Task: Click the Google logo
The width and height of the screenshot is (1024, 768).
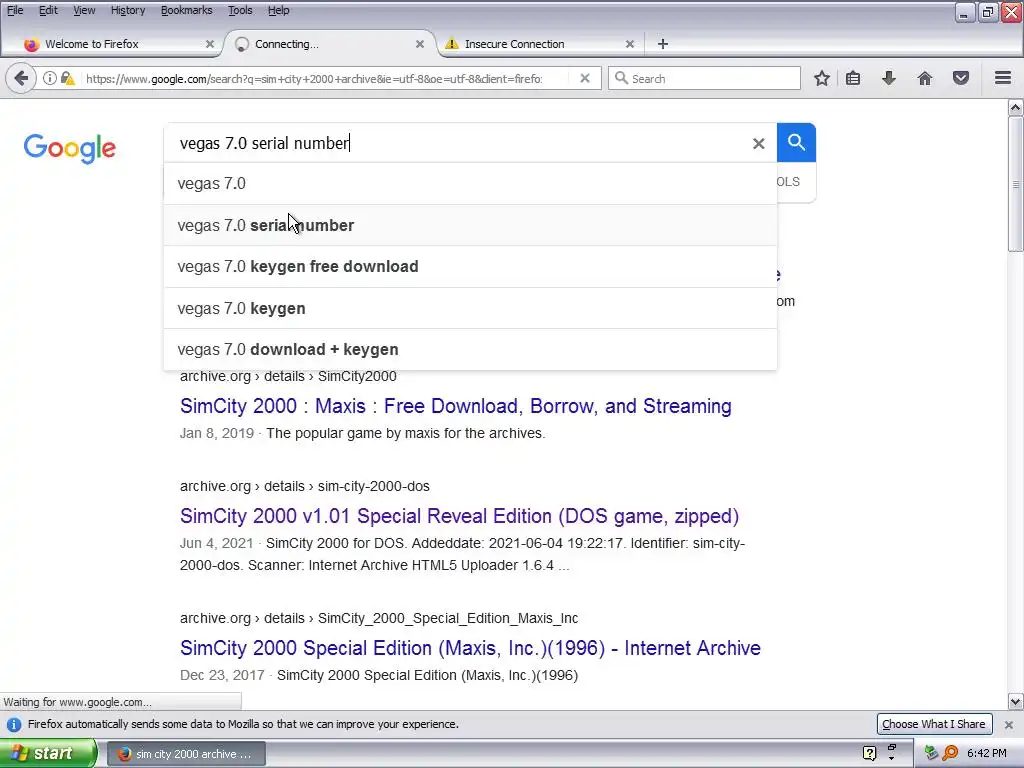Action: pyautogui.click(x=70, y=148)
